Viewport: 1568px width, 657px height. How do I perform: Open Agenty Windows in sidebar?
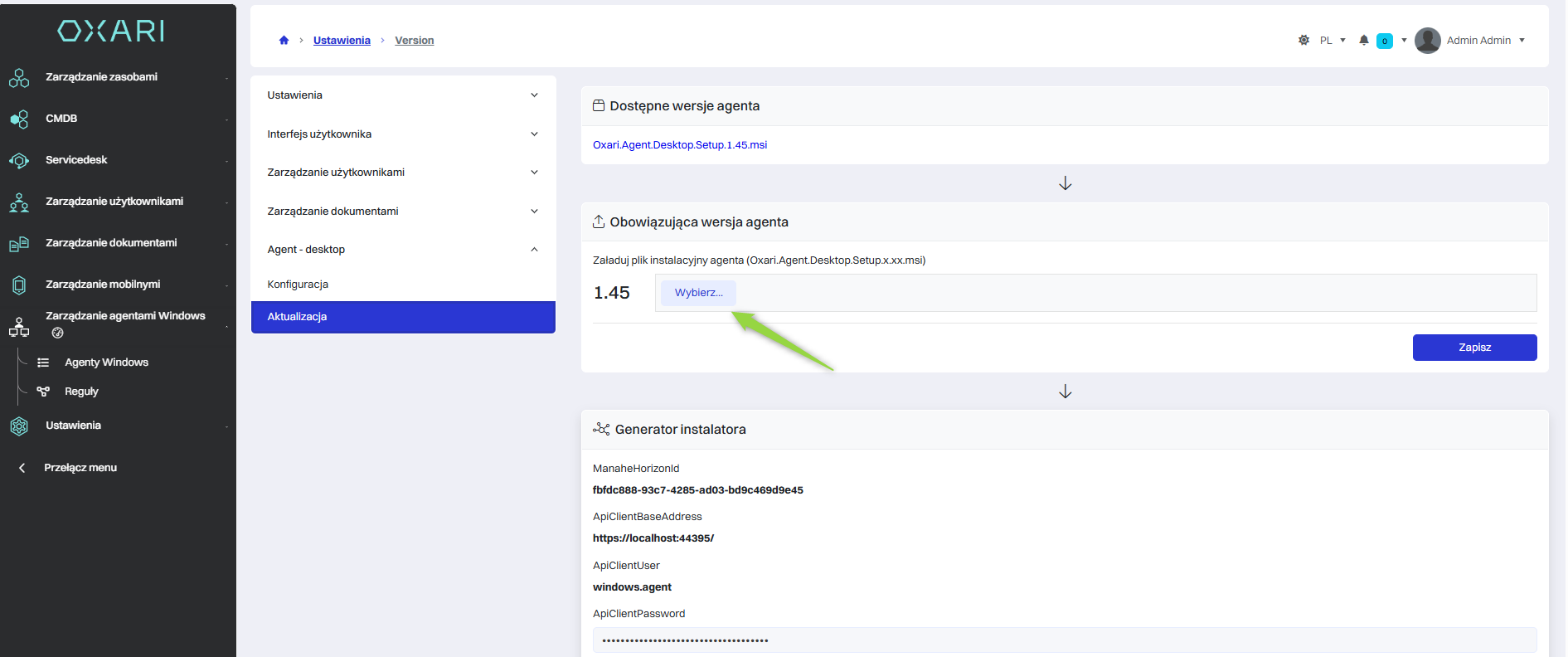[106, 363]
